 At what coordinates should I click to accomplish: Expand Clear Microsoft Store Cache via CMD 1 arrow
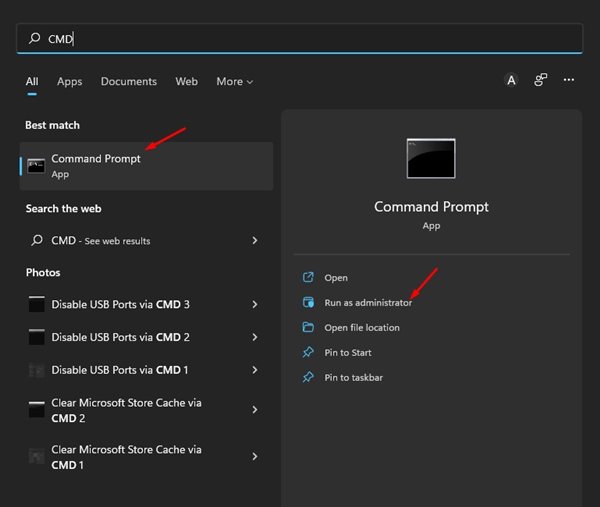click(255, 457)
